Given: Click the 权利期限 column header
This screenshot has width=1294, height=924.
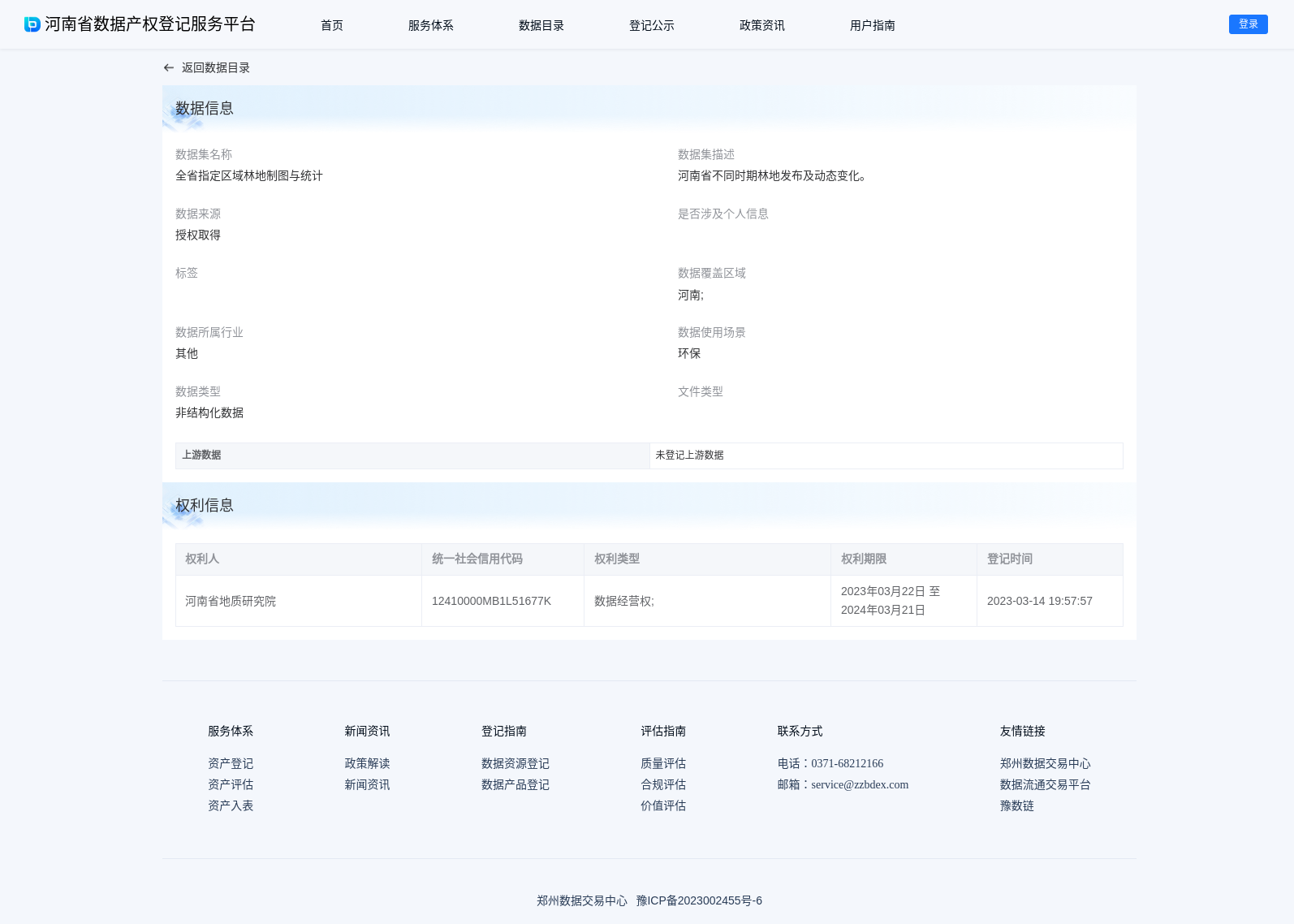Looking at the screenshot, I should 904,559.
